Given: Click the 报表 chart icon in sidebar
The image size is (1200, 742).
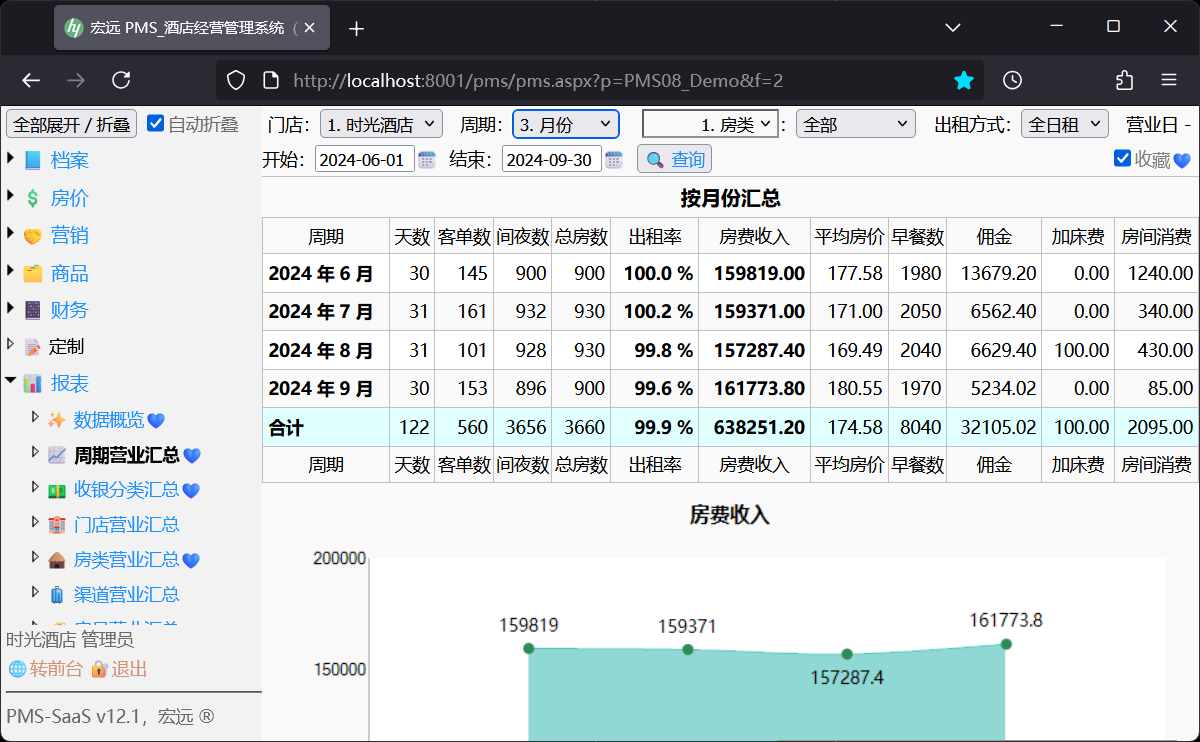Looking at the screenshot, I should click(x=33, y=384).
